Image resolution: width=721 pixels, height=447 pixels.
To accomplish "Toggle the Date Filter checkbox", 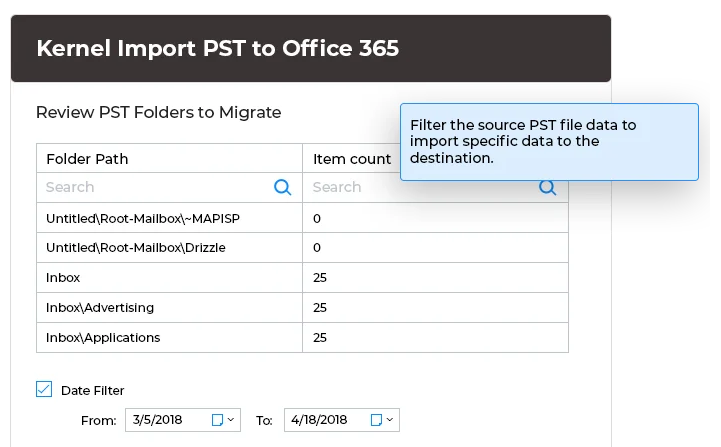I will pyautogui.click(x=44, y=390).
